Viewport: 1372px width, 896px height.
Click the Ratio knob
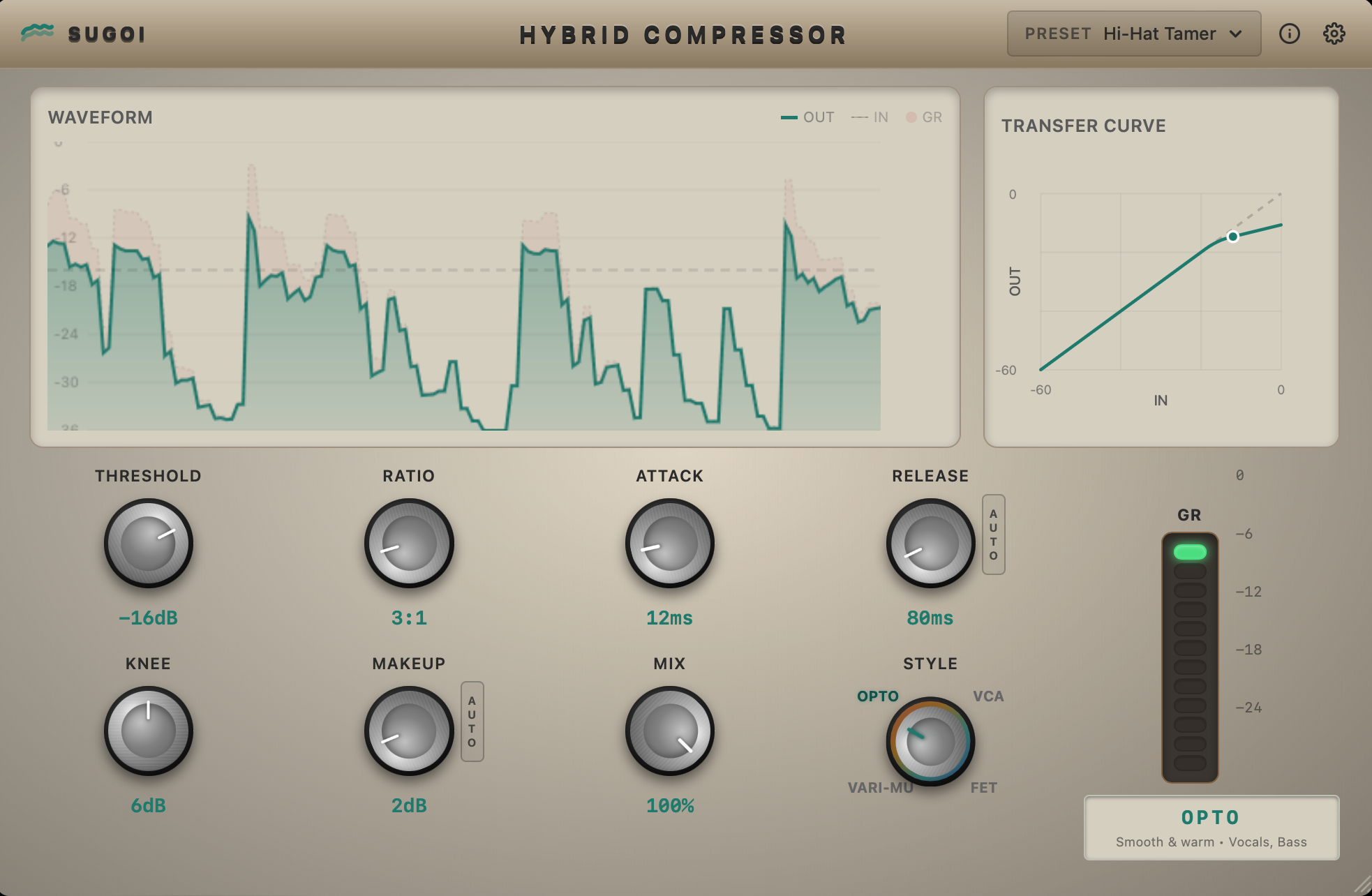click(409, 544)
